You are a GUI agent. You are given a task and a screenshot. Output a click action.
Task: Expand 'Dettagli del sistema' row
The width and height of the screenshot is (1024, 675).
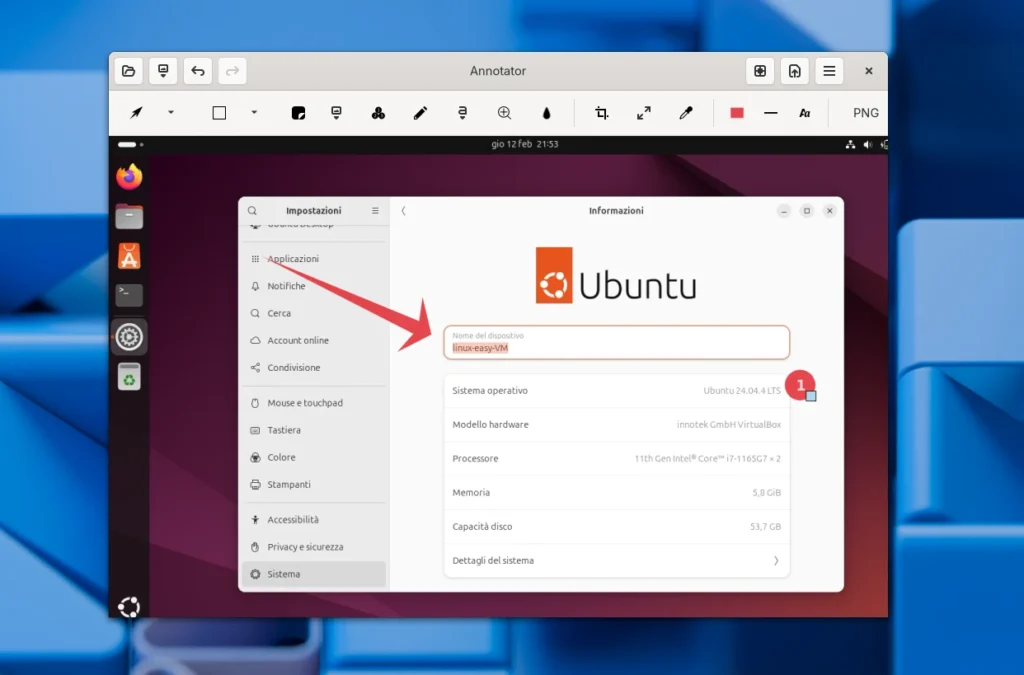pyautogui.click(x=616, y=561)
